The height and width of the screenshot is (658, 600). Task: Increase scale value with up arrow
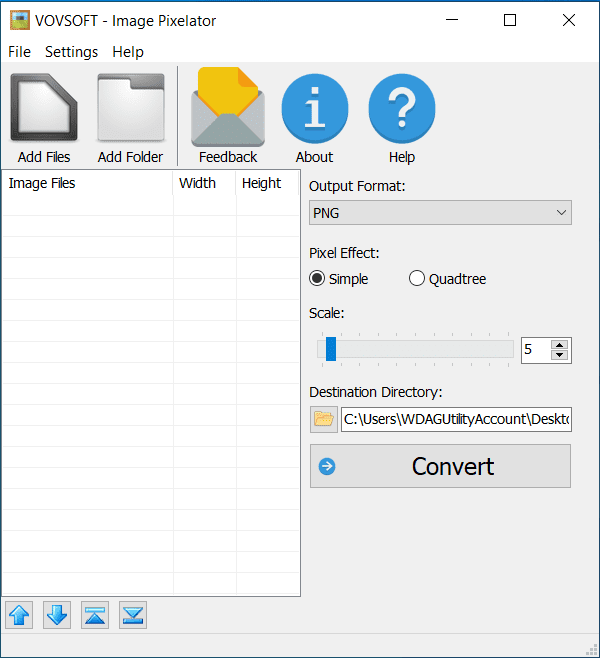tap(559, 345)
